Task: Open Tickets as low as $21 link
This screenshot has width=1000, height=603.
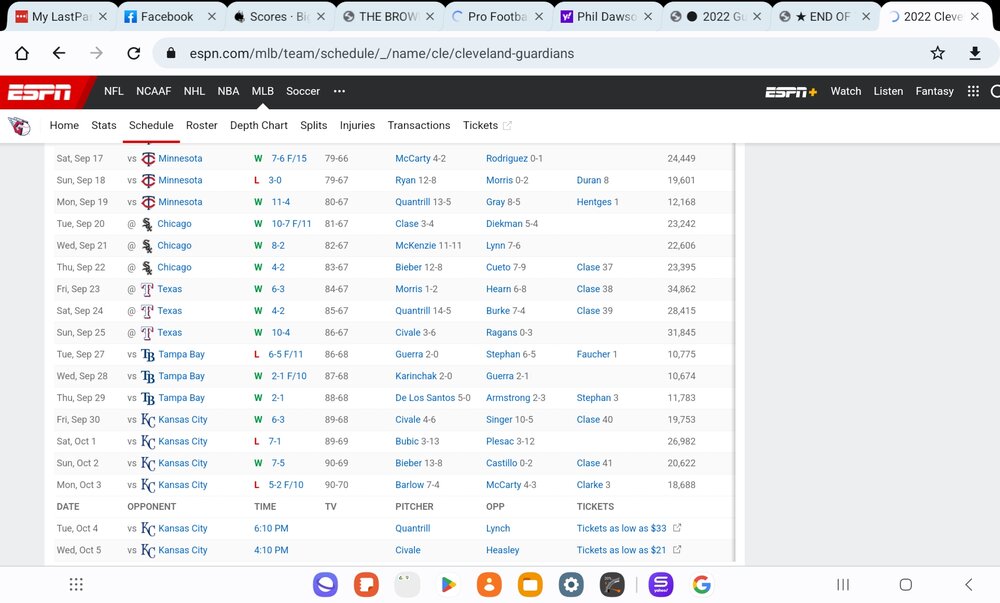Action: [x=621, y=550]
